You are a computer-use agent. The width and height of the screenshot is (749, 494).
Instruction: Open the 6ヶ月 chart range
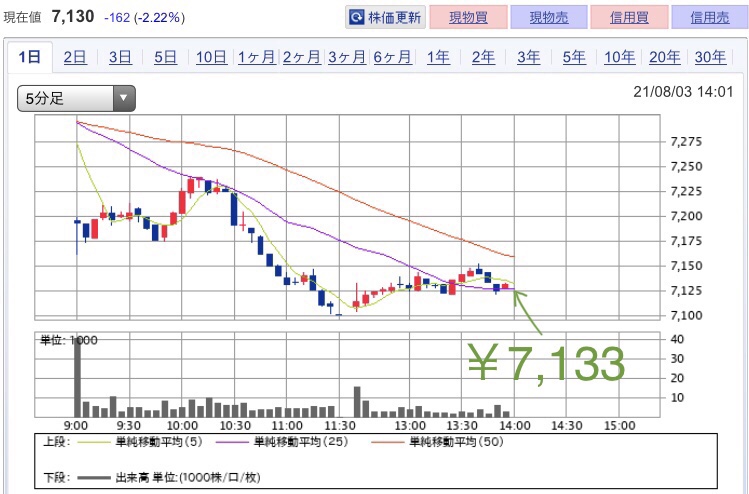[392, 57]
